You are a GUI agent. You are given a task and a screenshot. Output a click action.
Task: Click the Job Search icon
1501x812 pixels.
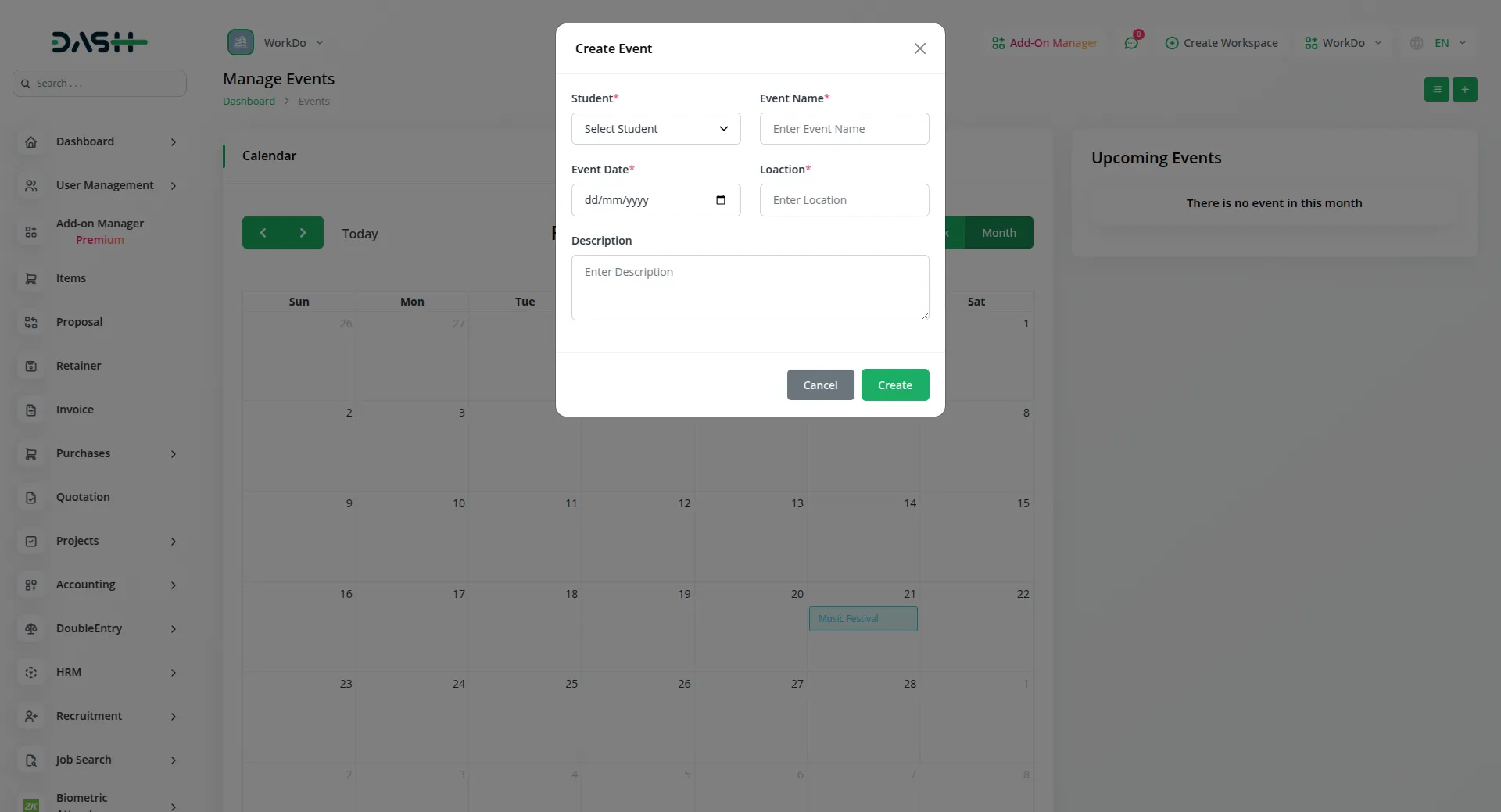pyautogui.click(x=31, y=760)
